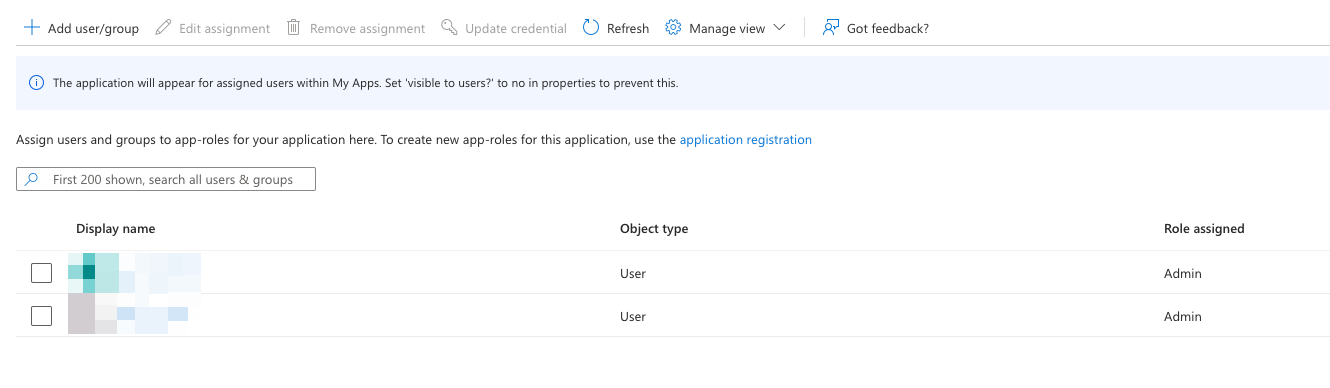This screenshot has height=388, width=1330.
Task: Sort by the Display name column header
Action: point(115,229)
